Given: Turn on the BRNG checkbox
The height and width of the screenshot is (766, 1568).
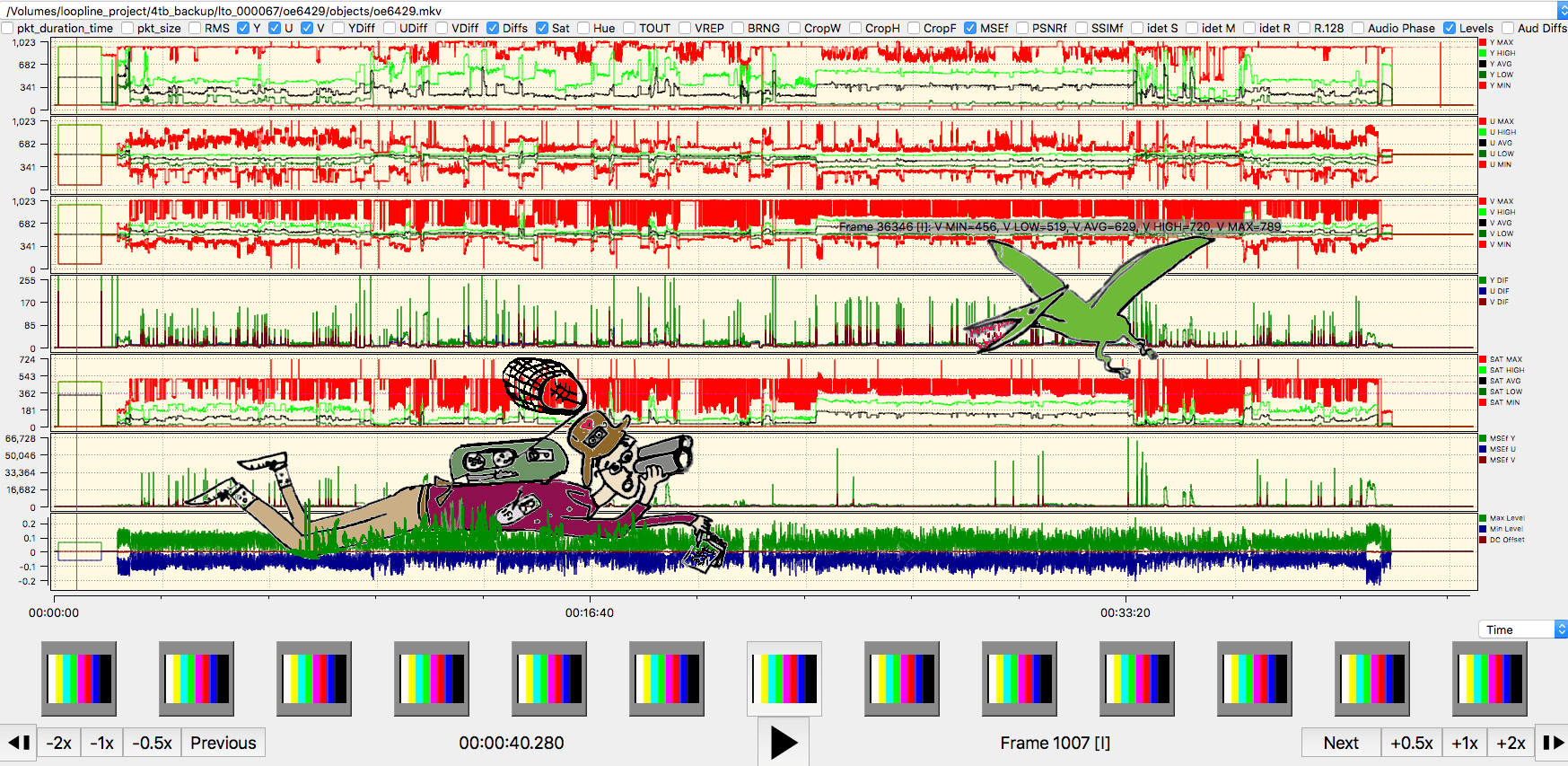Looking at the screenshot, I should click(738, 28).
